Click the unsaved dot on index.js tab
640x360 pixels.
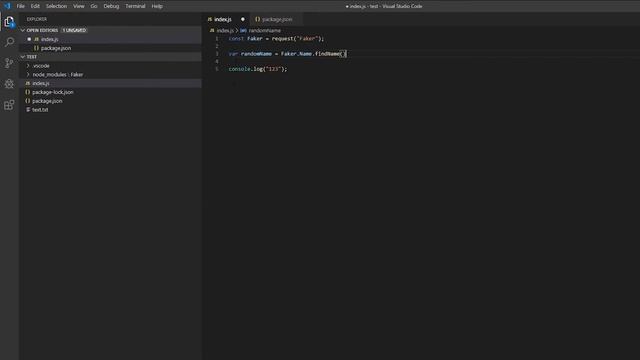pyautogui.click(x=242, y=19)
